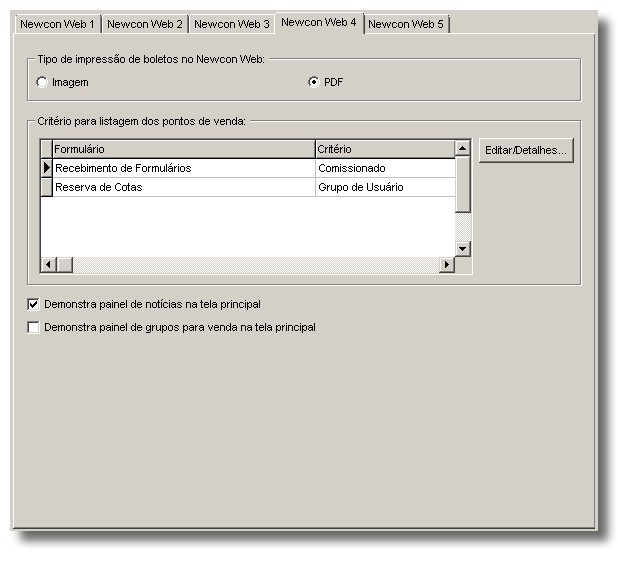
Task: Select the Recebimento de Formulários cell
Action: [x=184, y=168]
